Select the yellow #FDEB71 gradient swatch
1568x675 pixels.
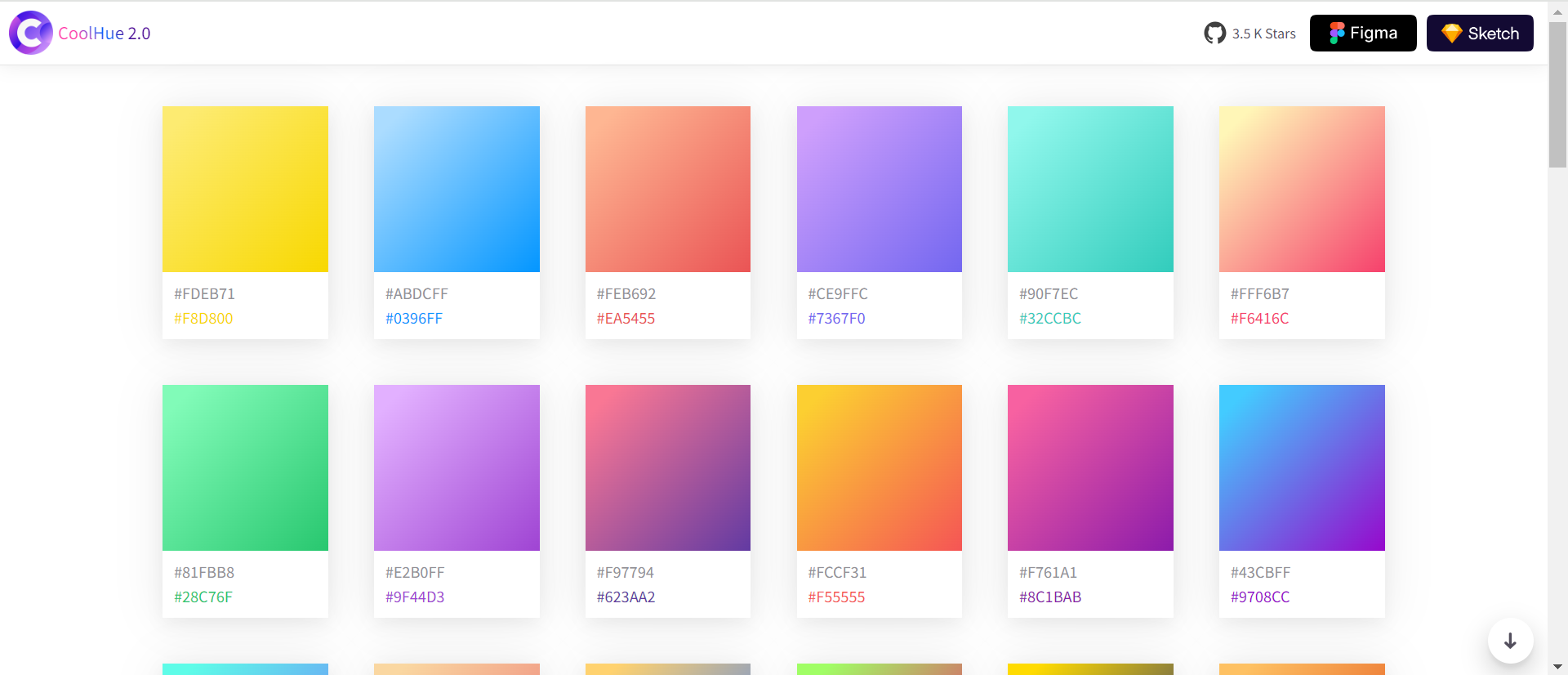point(245,189)
